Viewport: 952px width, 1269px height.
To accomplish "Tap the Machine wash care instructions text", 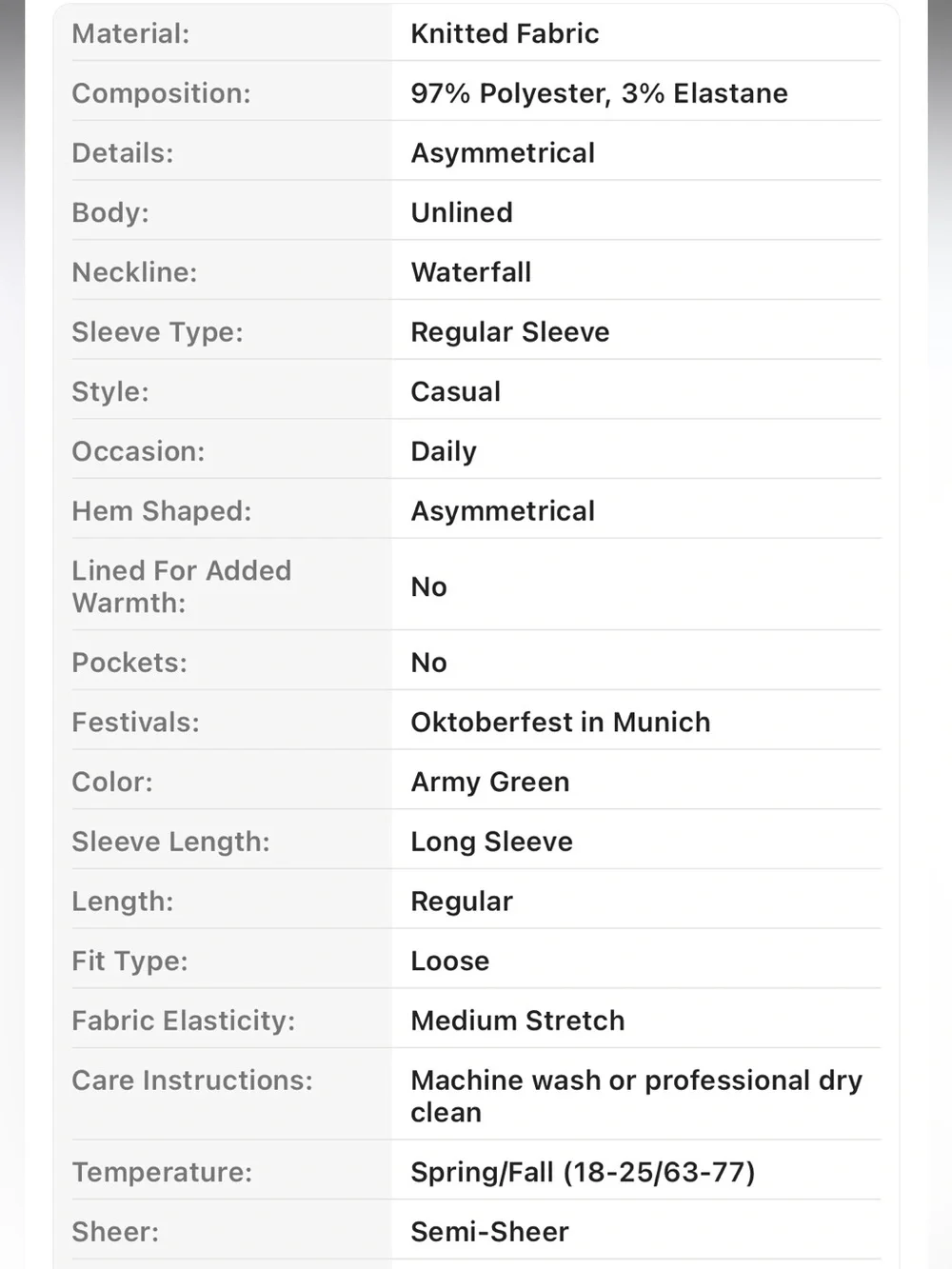I will pyautogui.click(x=637, y=1096).
